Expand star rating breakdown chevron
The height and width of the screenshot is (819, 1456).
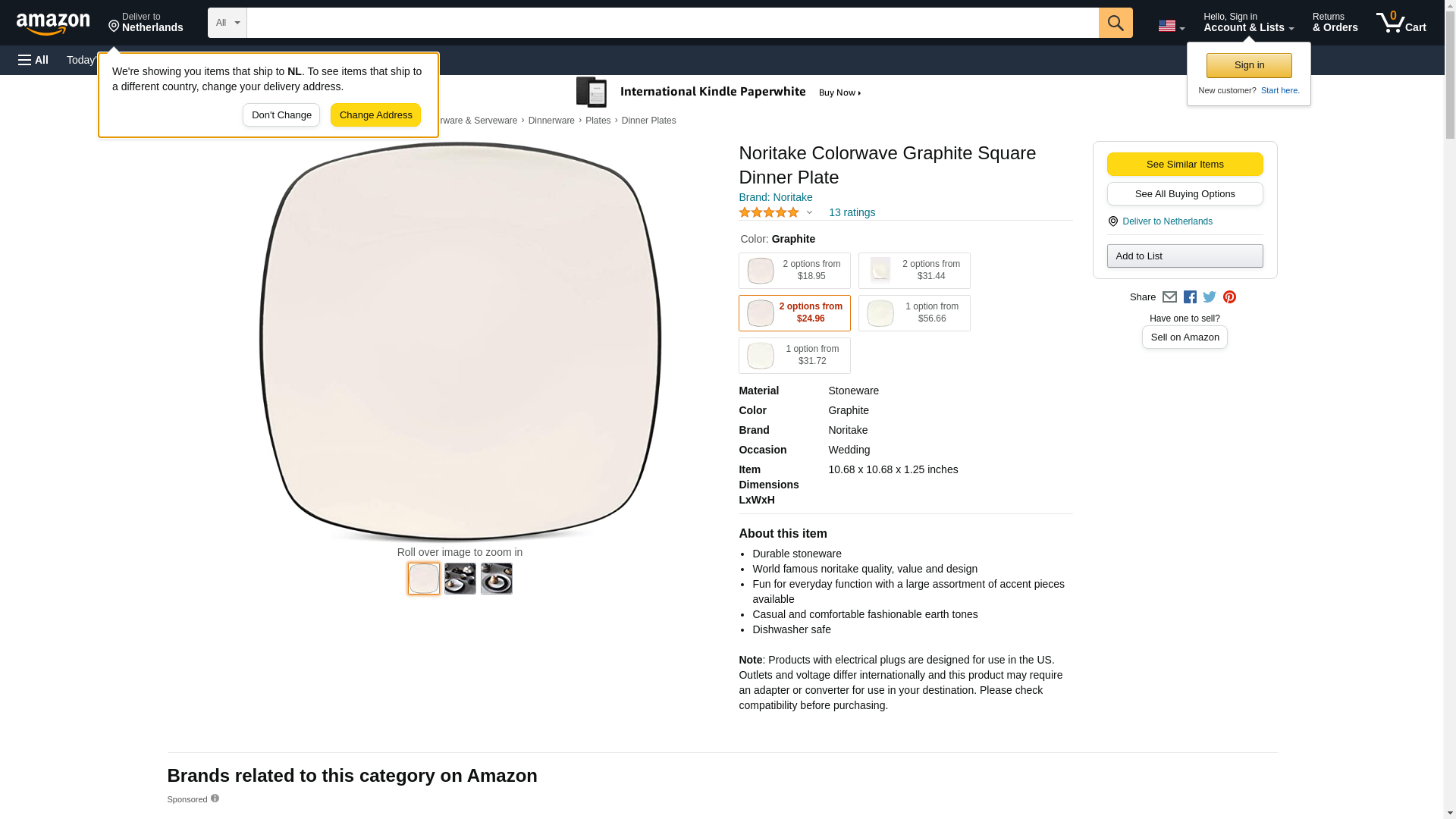click(x=809, y=213)
